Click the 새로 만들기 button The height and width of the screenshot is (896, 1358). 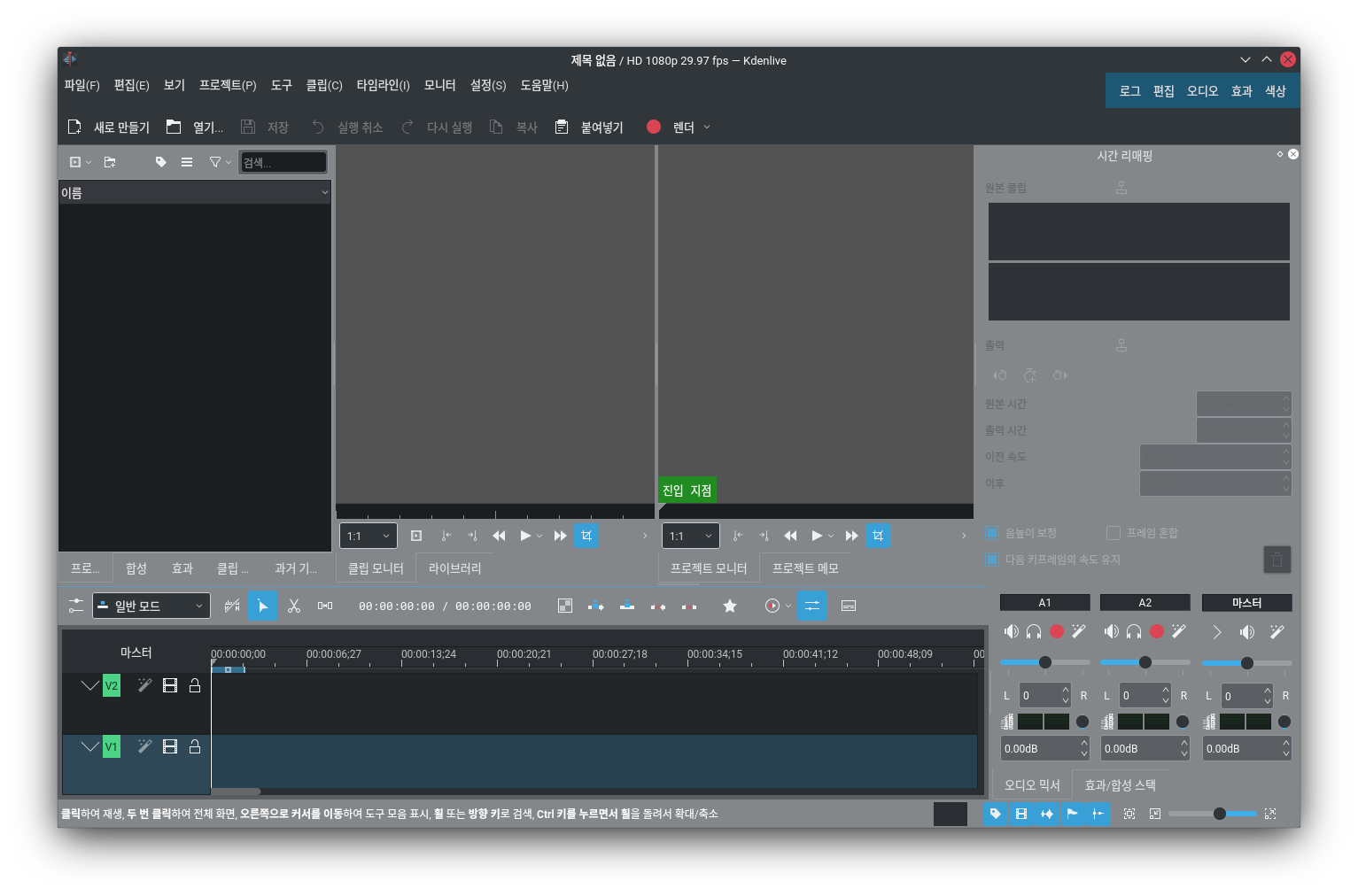pos(109,127)
